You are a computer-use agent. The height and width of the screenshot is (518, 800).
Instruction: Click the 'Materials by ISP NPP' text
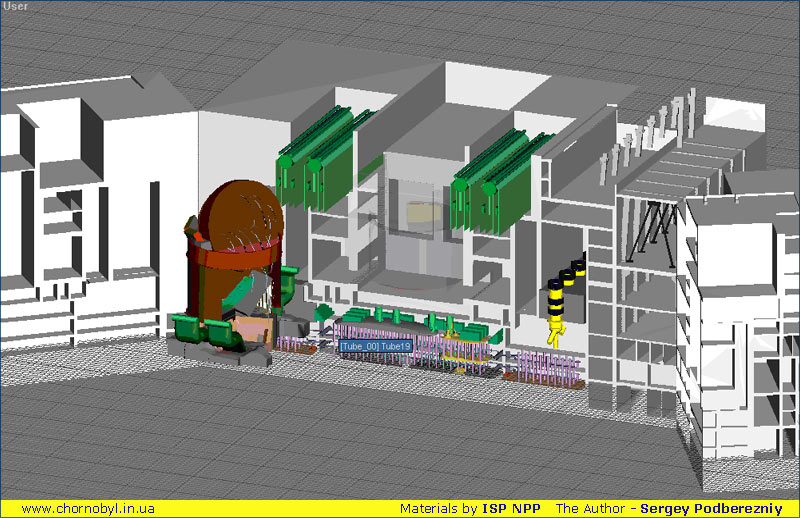click(470, 508)
